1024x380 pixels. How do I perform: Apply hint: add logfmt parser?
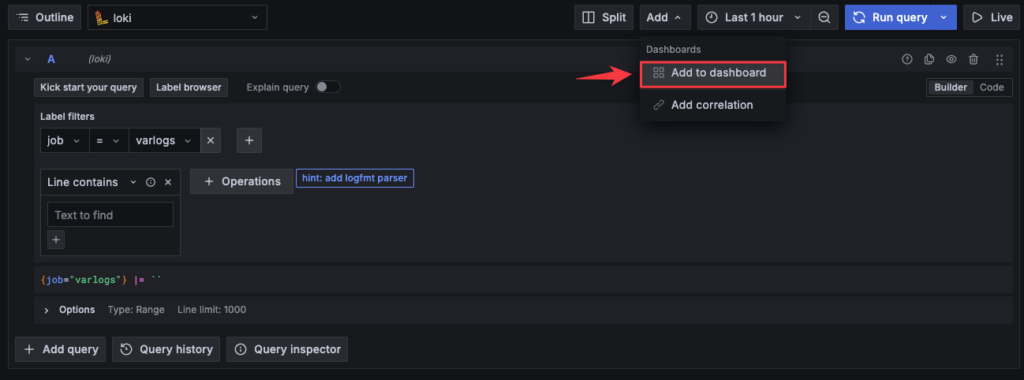pyautogui.click(x=355, y=178)
